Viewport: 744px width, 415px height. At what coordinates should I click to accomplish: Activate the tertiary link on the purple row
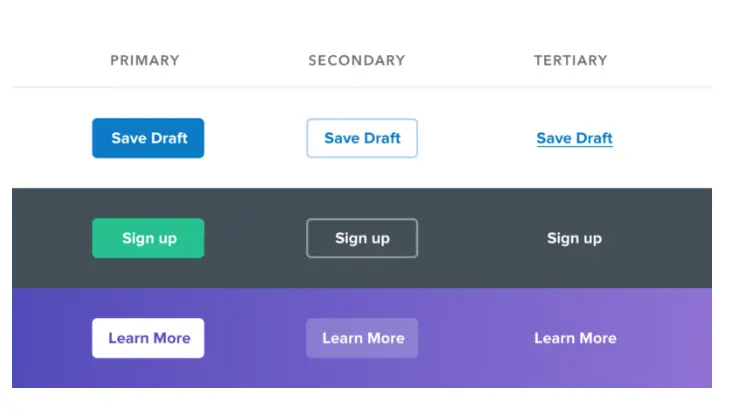click(x=575, y=338)
